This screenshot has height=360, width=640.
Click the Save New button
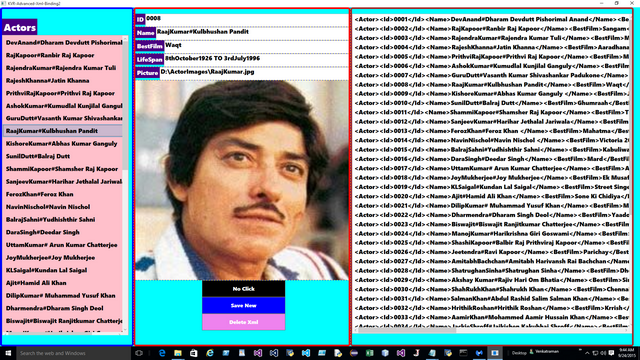point(244,305)
